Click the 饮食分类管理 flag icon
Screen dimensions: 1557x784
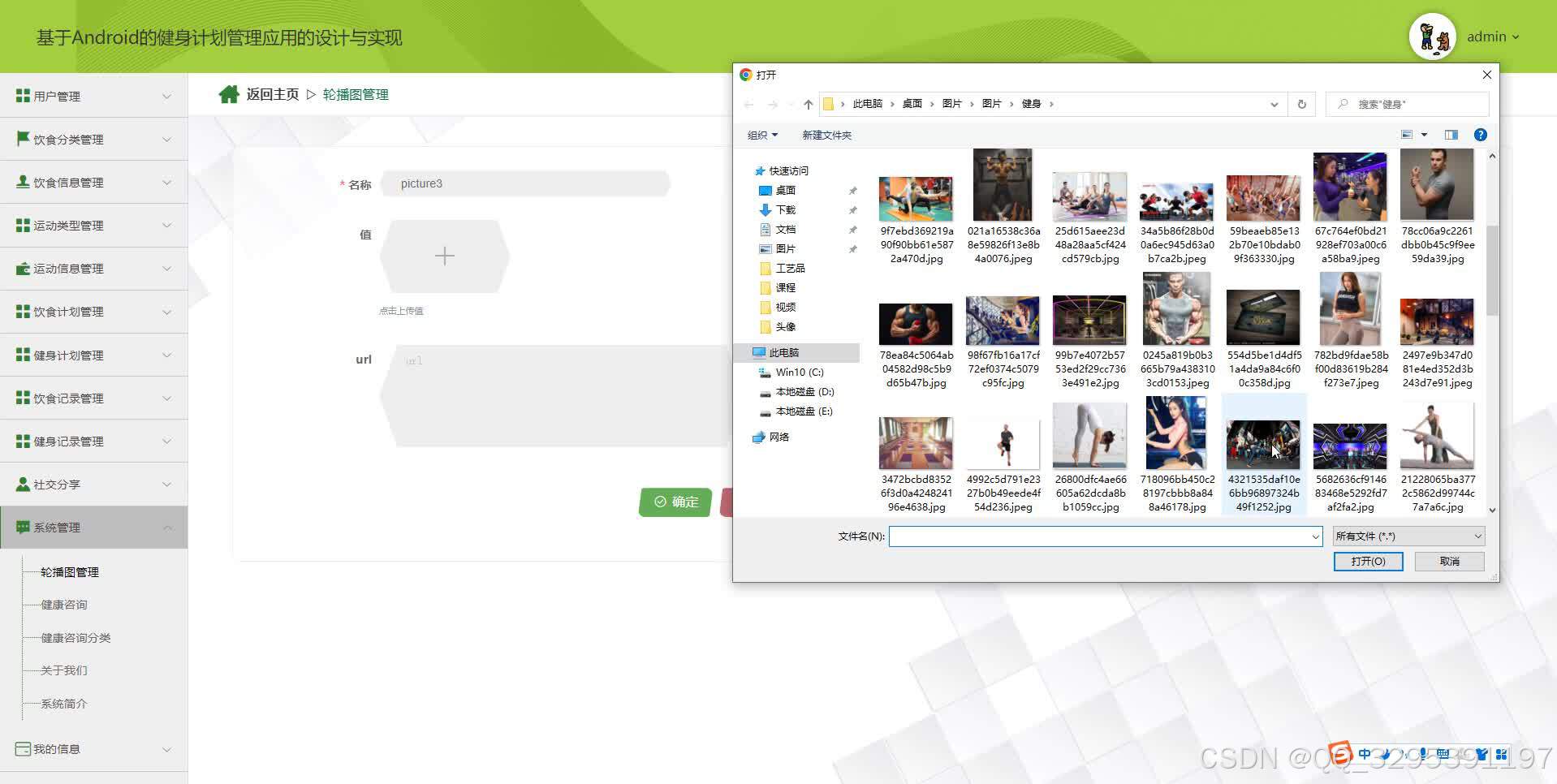pos(23,139)
